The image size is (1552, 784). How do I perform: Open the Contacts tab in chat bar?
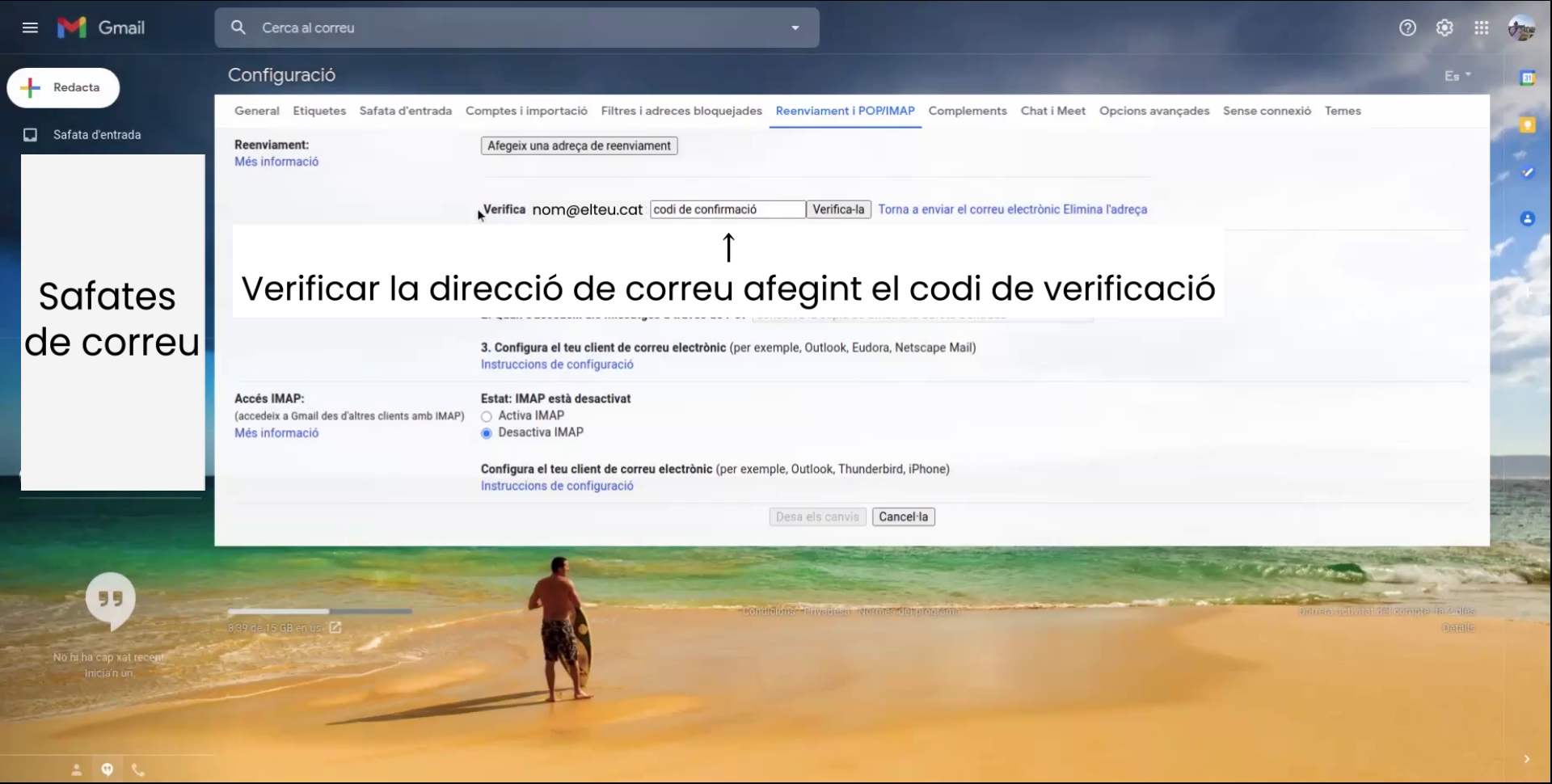tap(76, 769)
